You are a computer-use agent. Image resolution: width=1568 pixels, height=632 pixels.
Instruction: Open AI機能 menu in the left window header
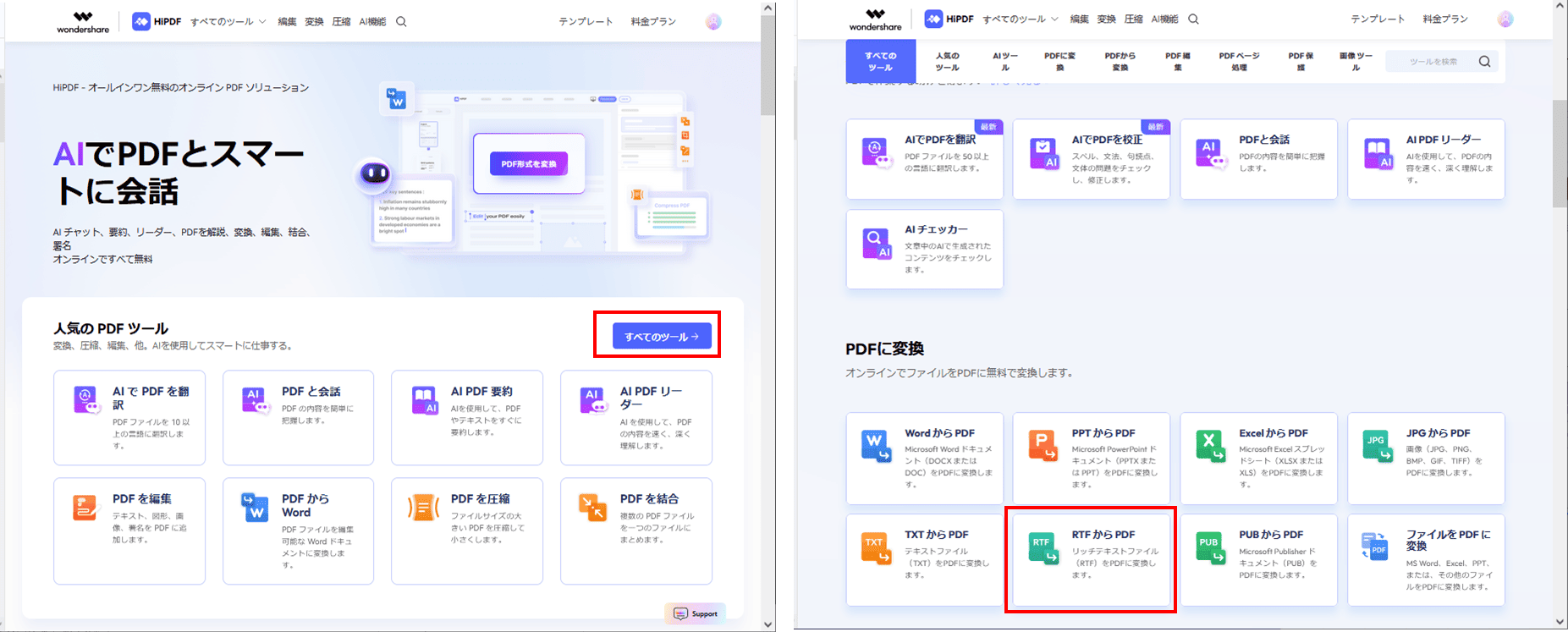(x=372, y=21)
